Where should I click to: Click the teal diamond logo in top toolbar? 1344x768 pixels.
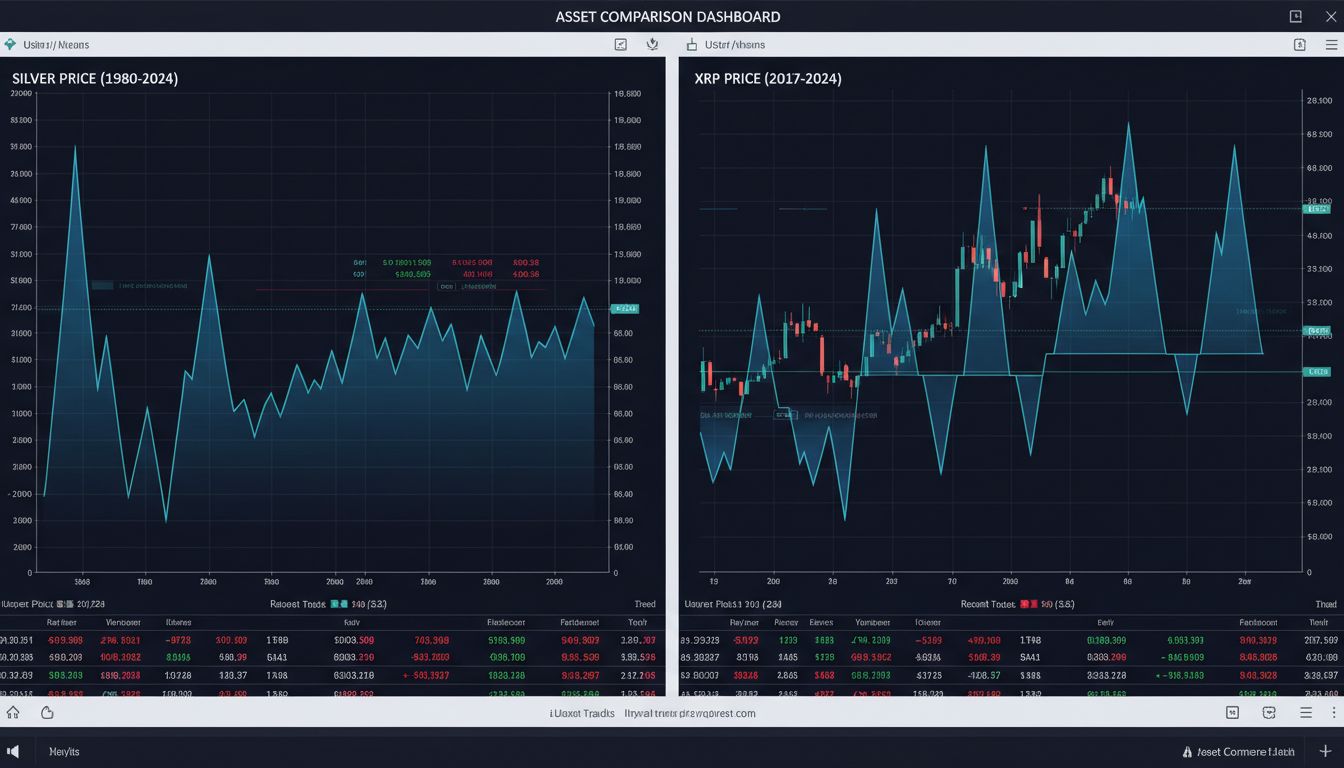[10, 44]
